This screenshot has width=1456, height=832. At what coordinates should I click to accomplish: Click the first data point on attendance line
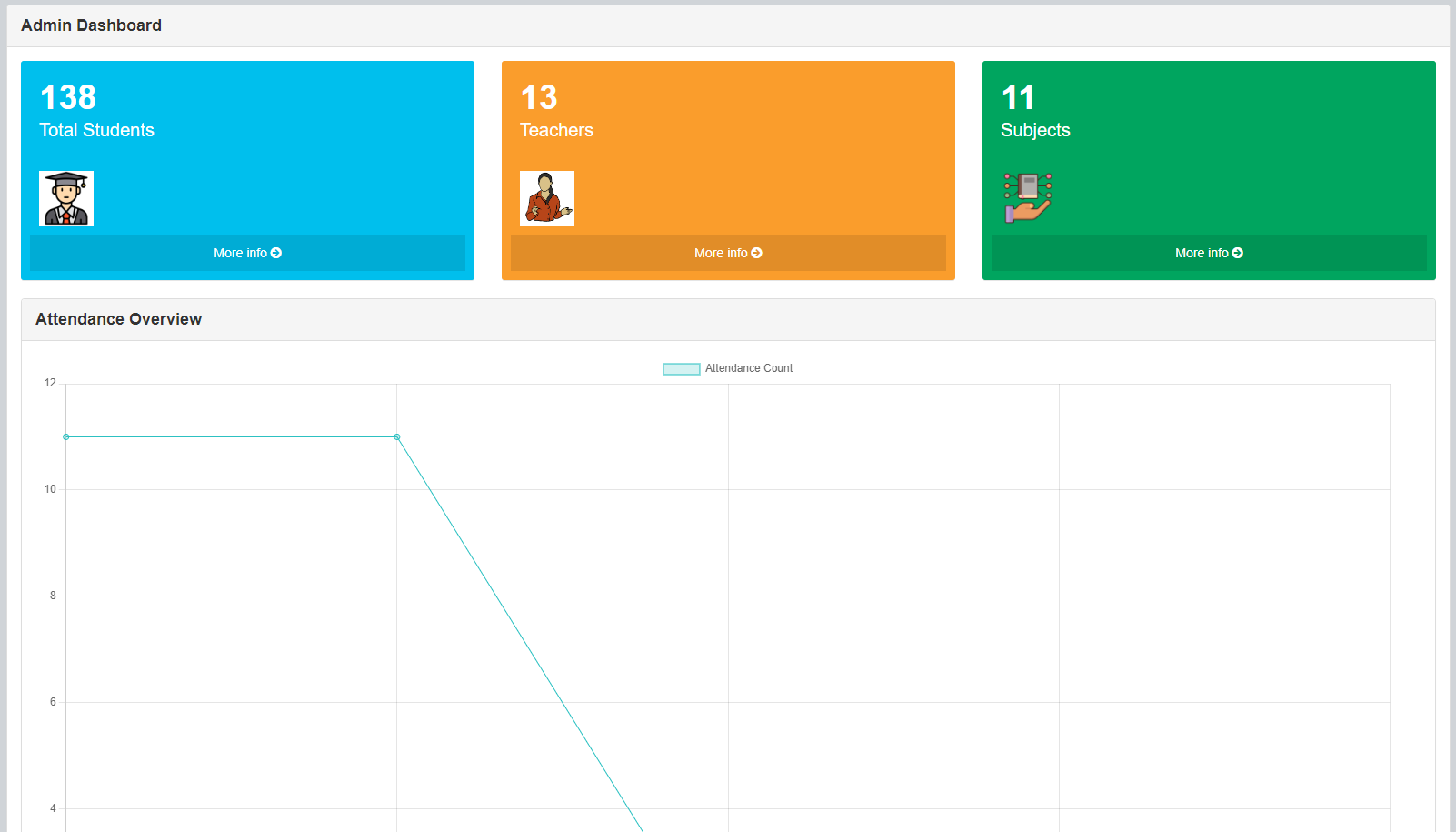(x=65, y=436)
